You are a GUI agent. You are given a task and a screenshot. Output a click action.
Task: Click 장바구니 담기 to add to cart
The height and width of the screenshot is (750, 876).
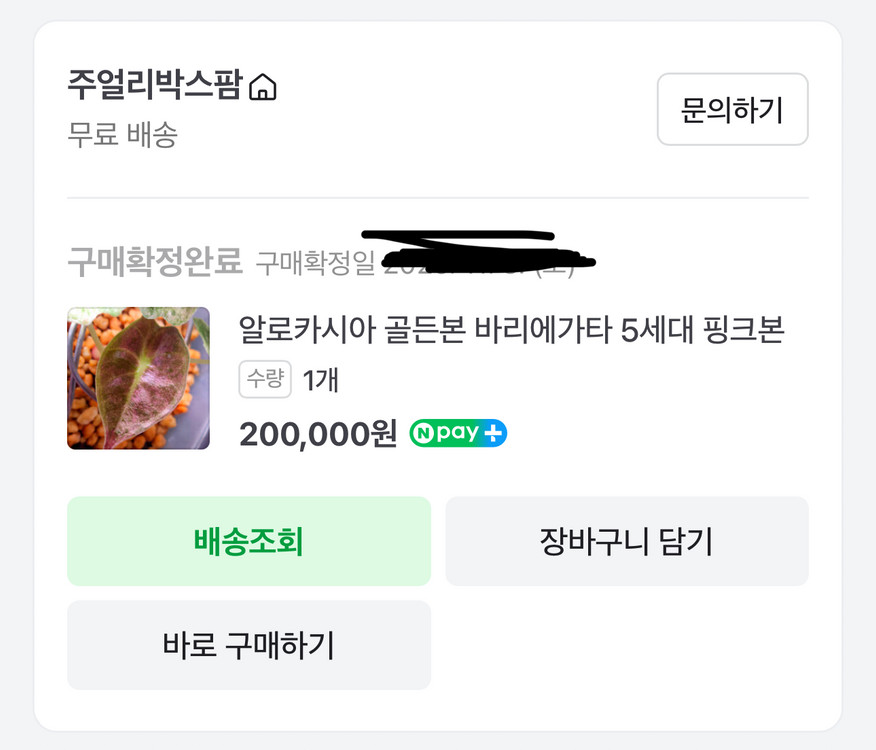point(627,540)
